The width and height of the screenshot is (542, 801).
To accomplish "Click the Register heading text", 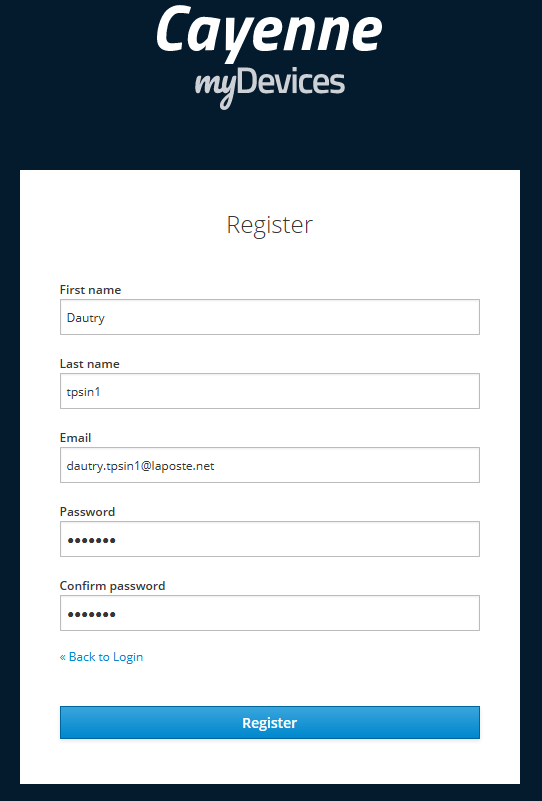I will (x=270, y=225).
